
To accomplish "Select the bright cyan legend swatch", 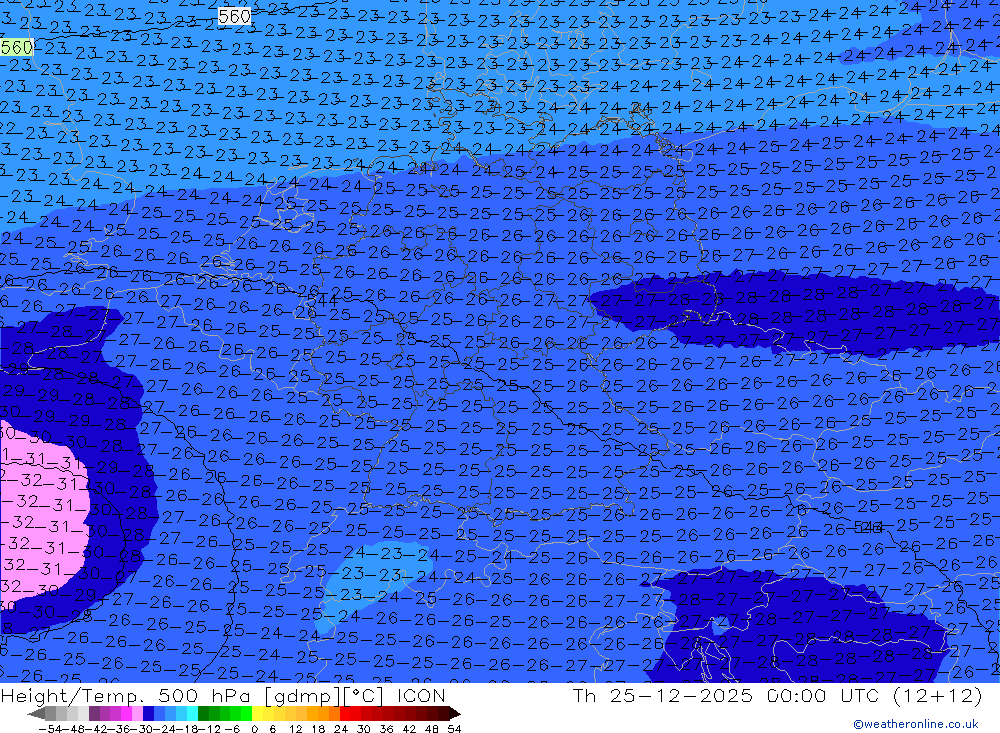I will click(x=192, y=713).
